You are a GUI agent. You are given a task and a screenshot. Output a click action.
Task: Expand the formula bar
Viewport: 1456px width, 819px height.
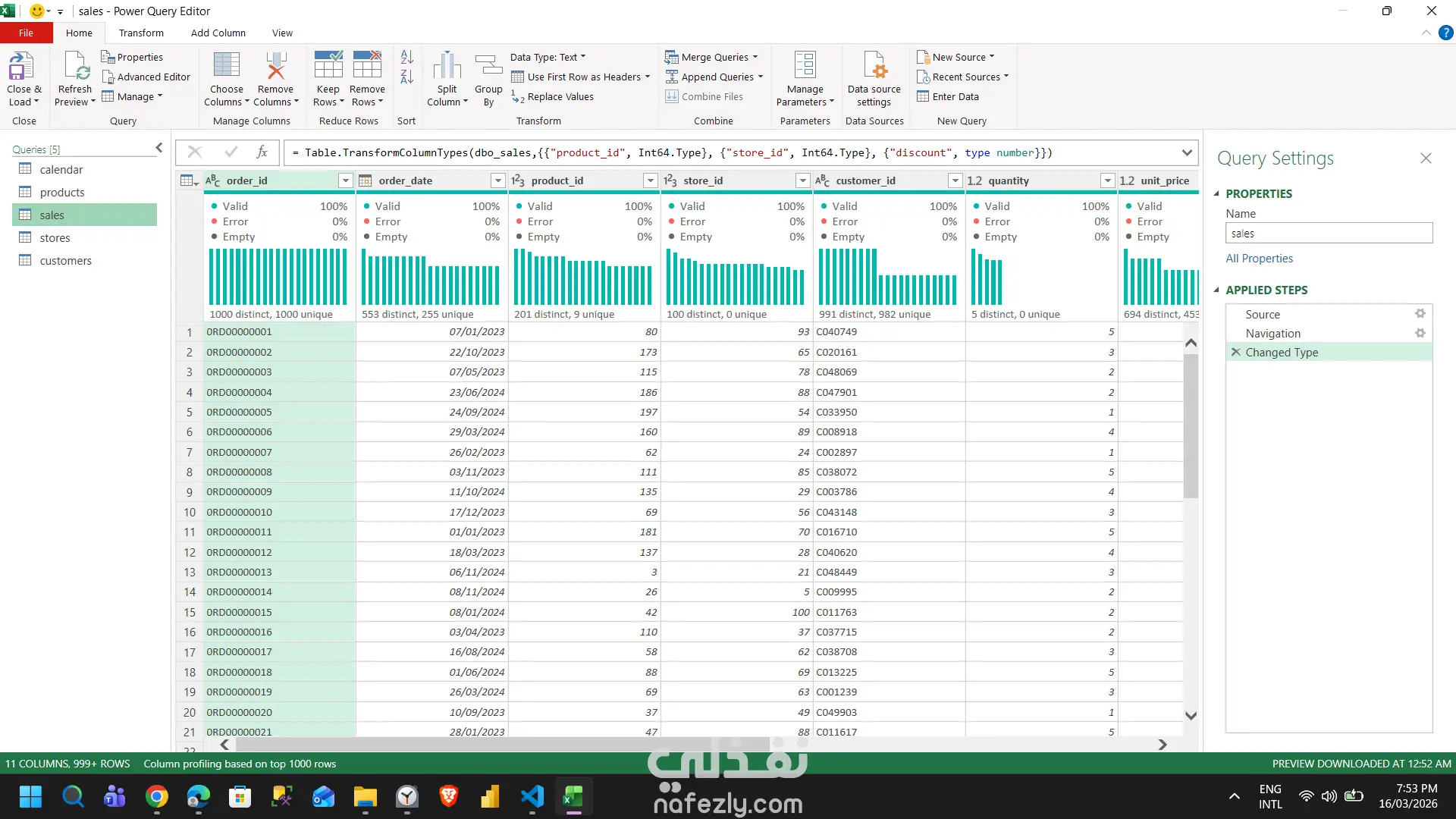1187,152
